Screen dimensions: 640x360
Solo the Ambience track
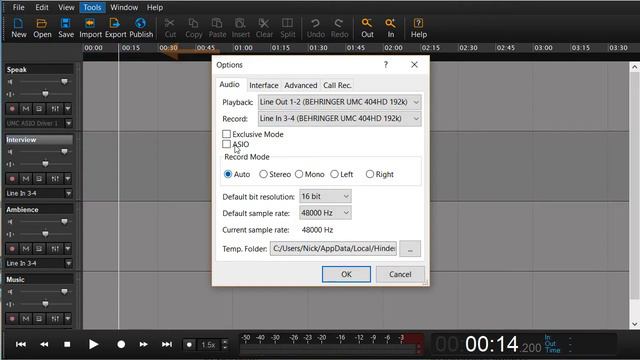pos(39,249)
